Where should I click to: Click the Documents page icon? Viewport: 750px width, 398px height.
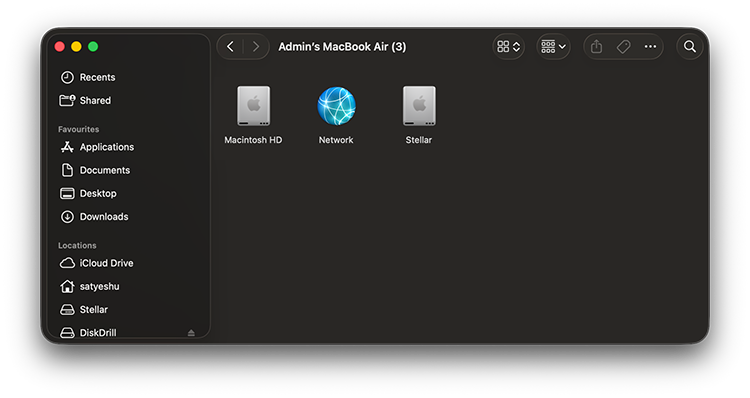click(67, 170)
